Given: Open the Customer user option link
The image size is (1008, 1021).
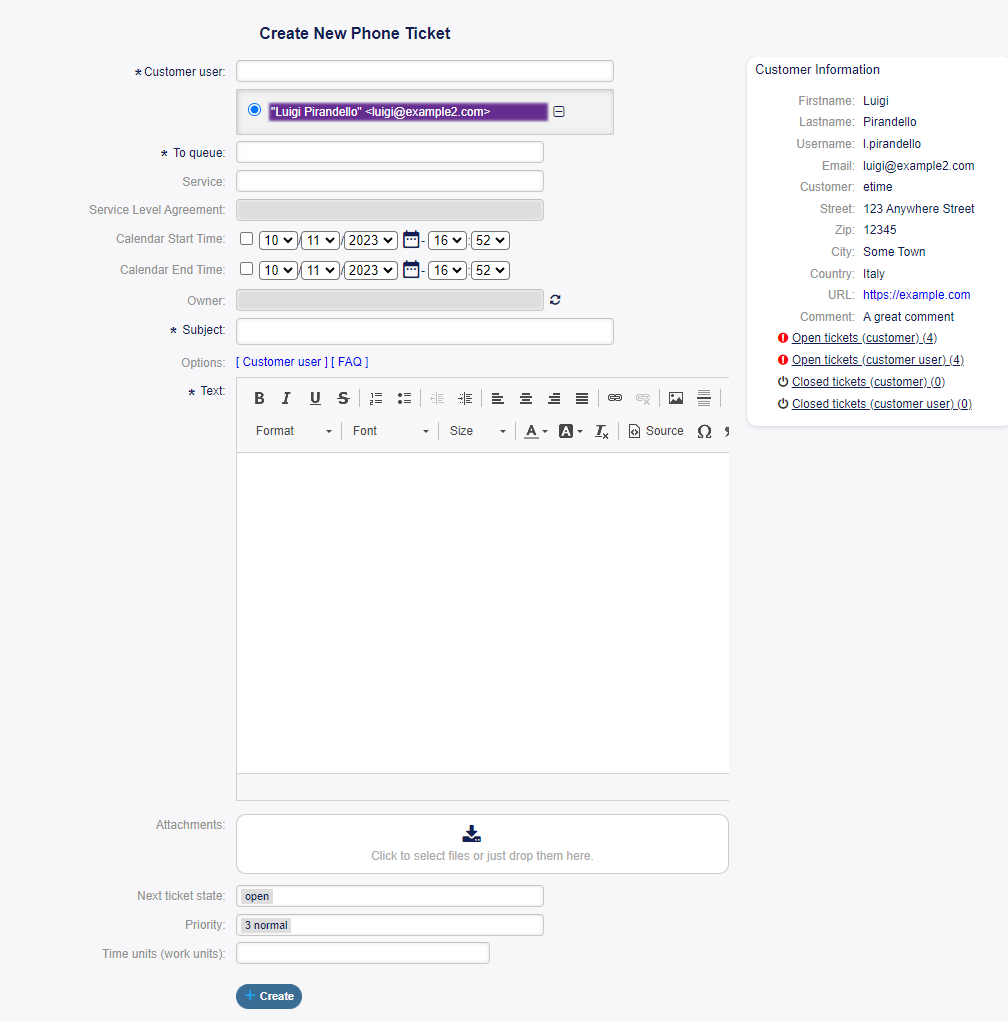Looking at the screenshot, I should [282, 362].
